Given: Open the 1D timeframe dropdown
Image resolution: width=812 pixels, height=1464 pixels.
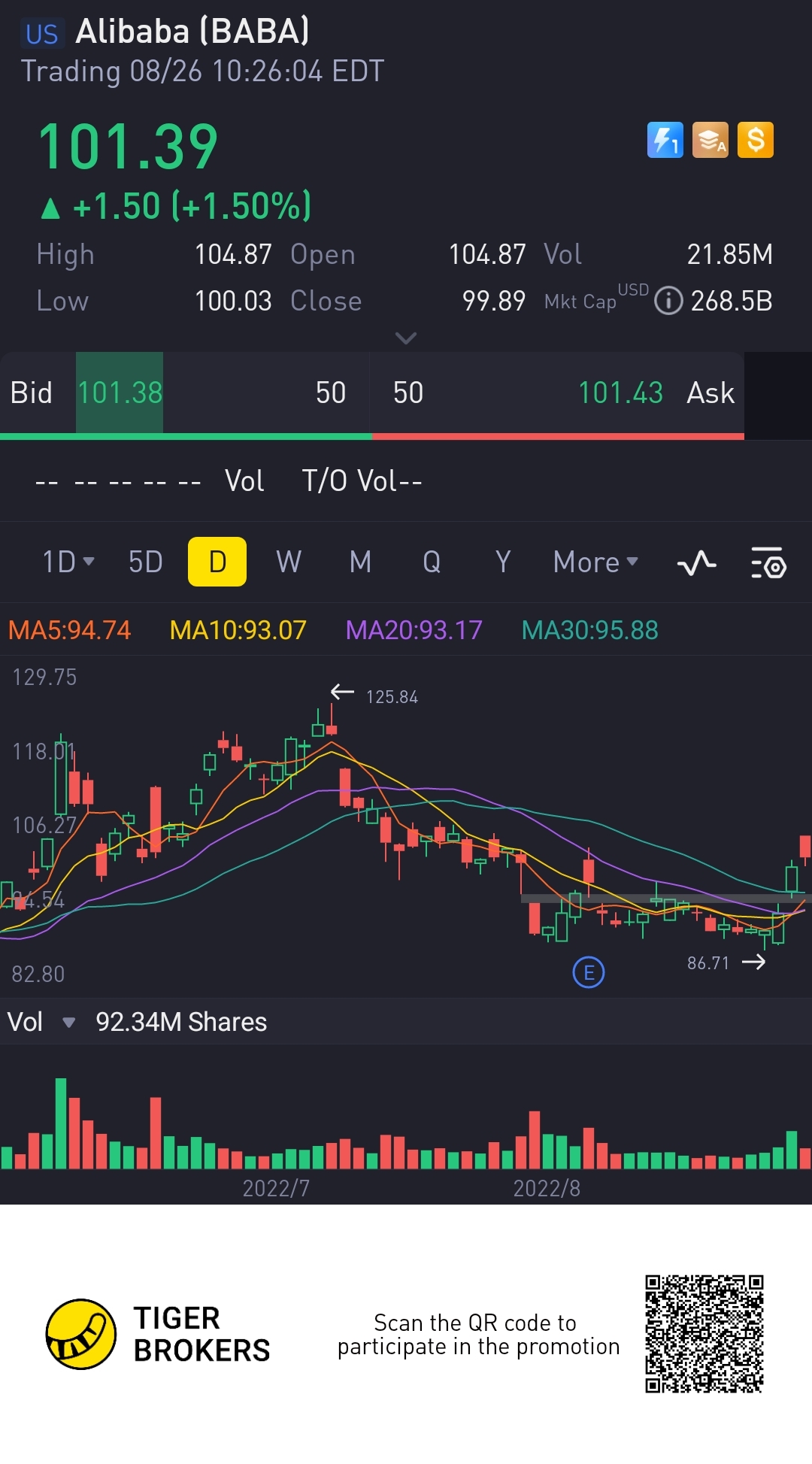Looking at the screenshot, I should 68,562.
